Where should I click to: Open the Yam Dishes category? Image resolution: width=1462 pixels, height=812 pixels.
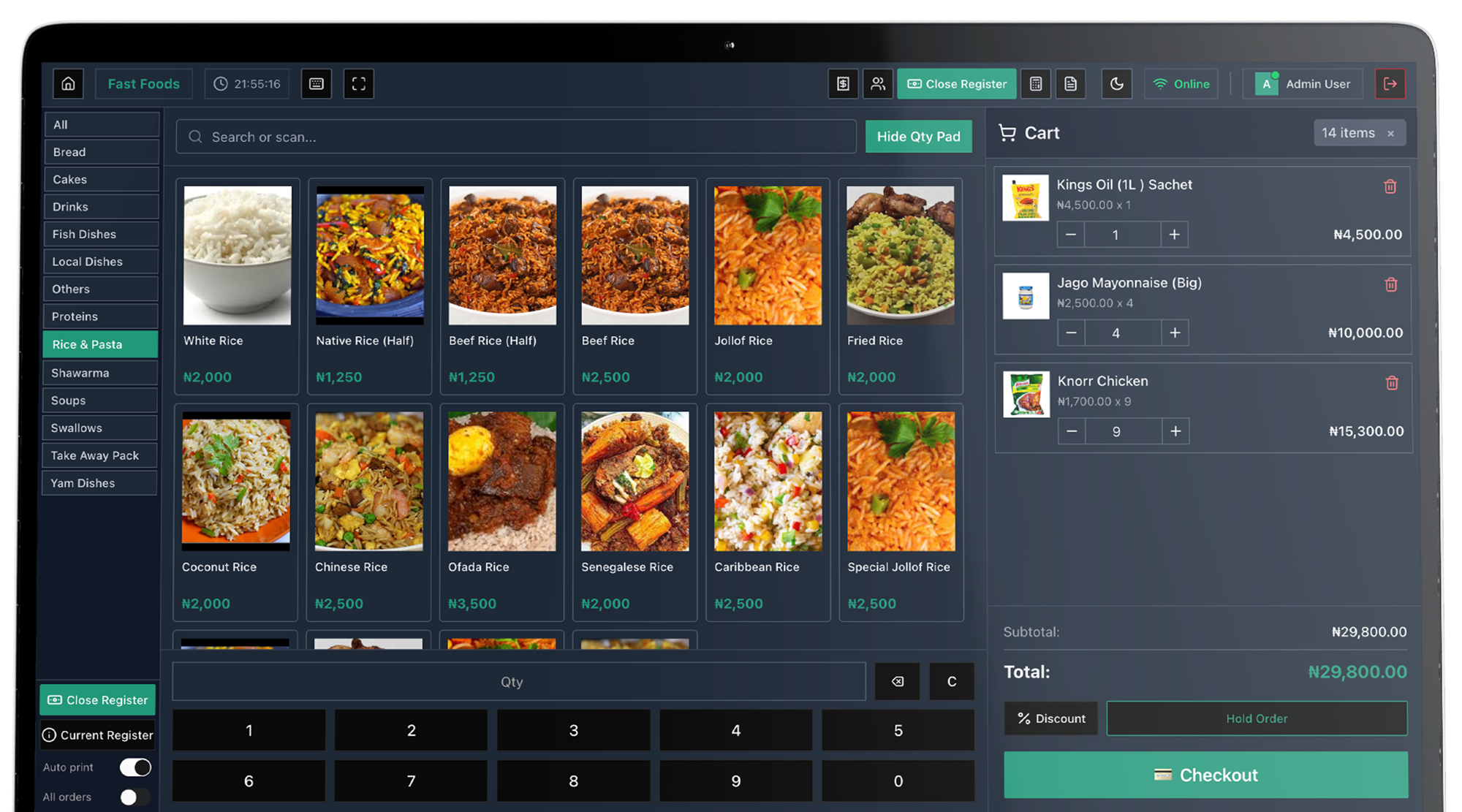coord(99,483)
